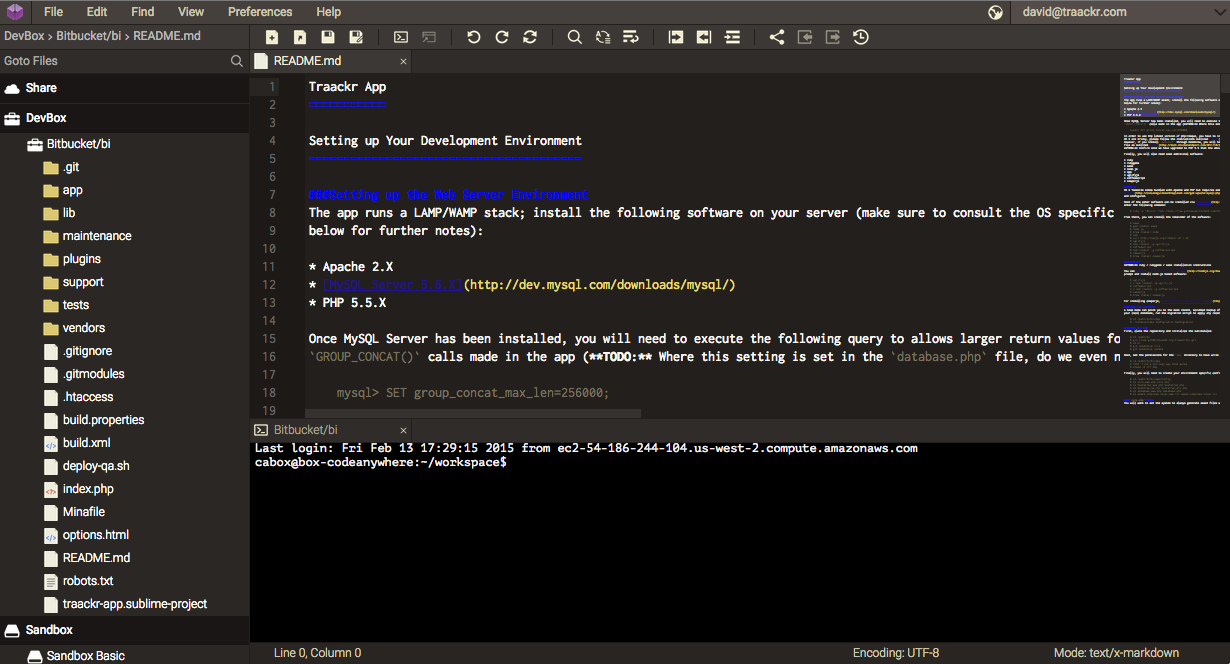Focus the Goto Files input field
1230x664 pixels.
tap(114, 61)
